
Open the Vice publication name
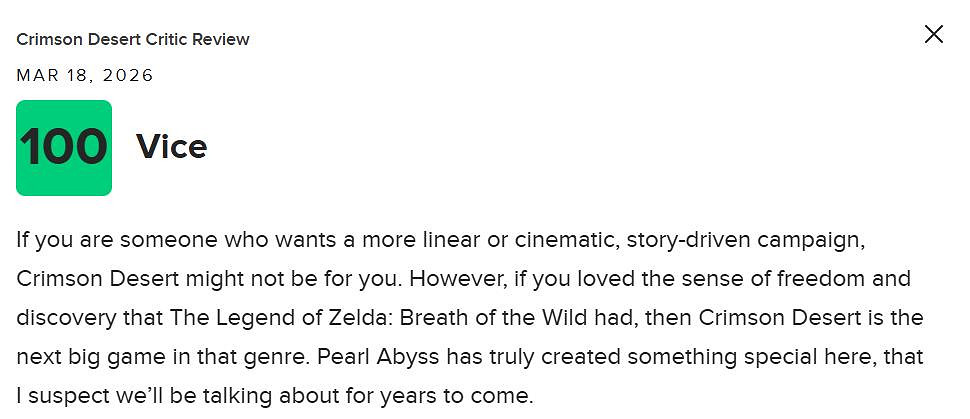[x=172, y=147]
